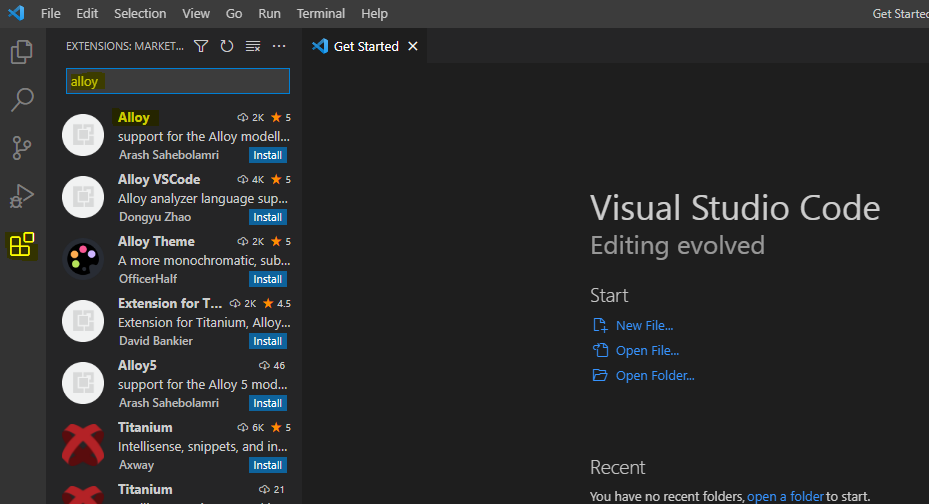The image size is (929, 504).
Task: Clear extensions search results icon
Action: [253, 46]
